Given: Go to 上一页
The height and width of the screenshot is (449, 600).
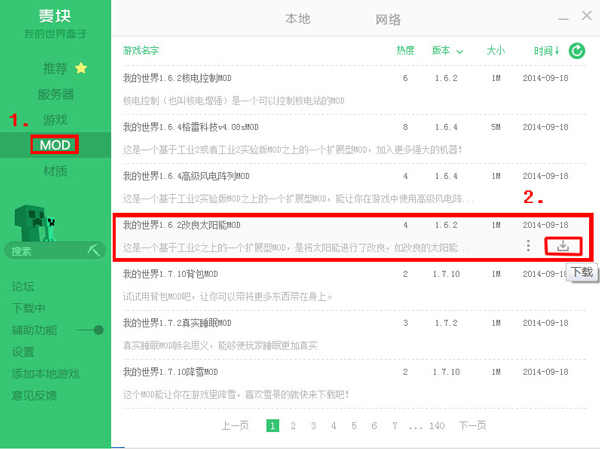Looking at the screenshot, I should (235, 425).
